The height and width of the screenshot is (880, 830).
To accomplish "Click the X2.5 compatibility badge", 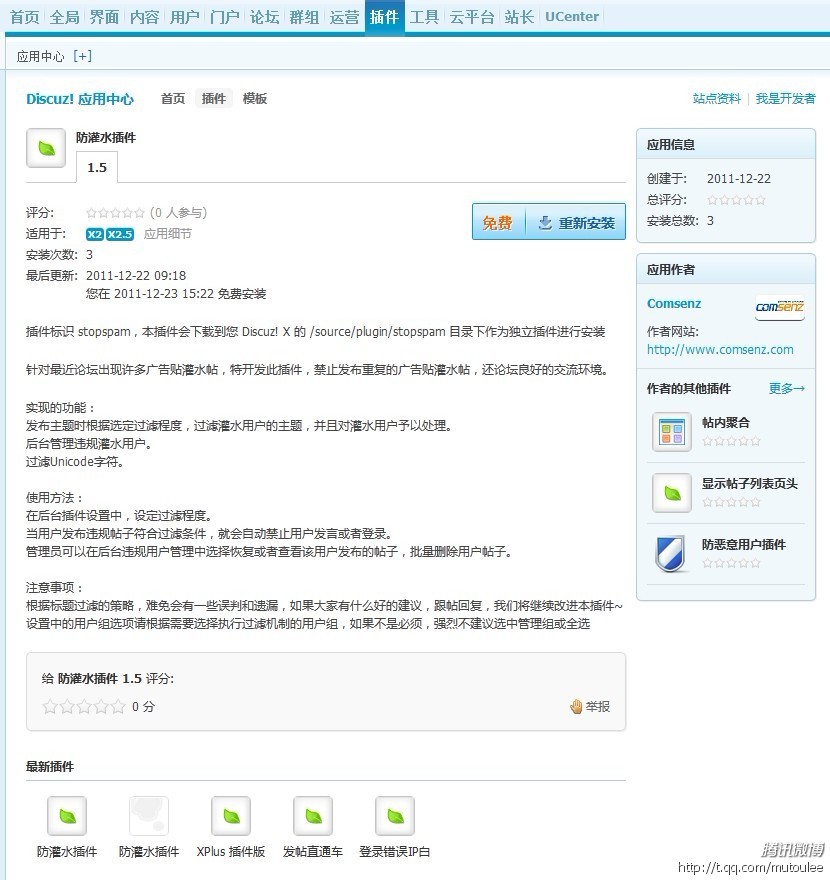I will pos(120,234).
